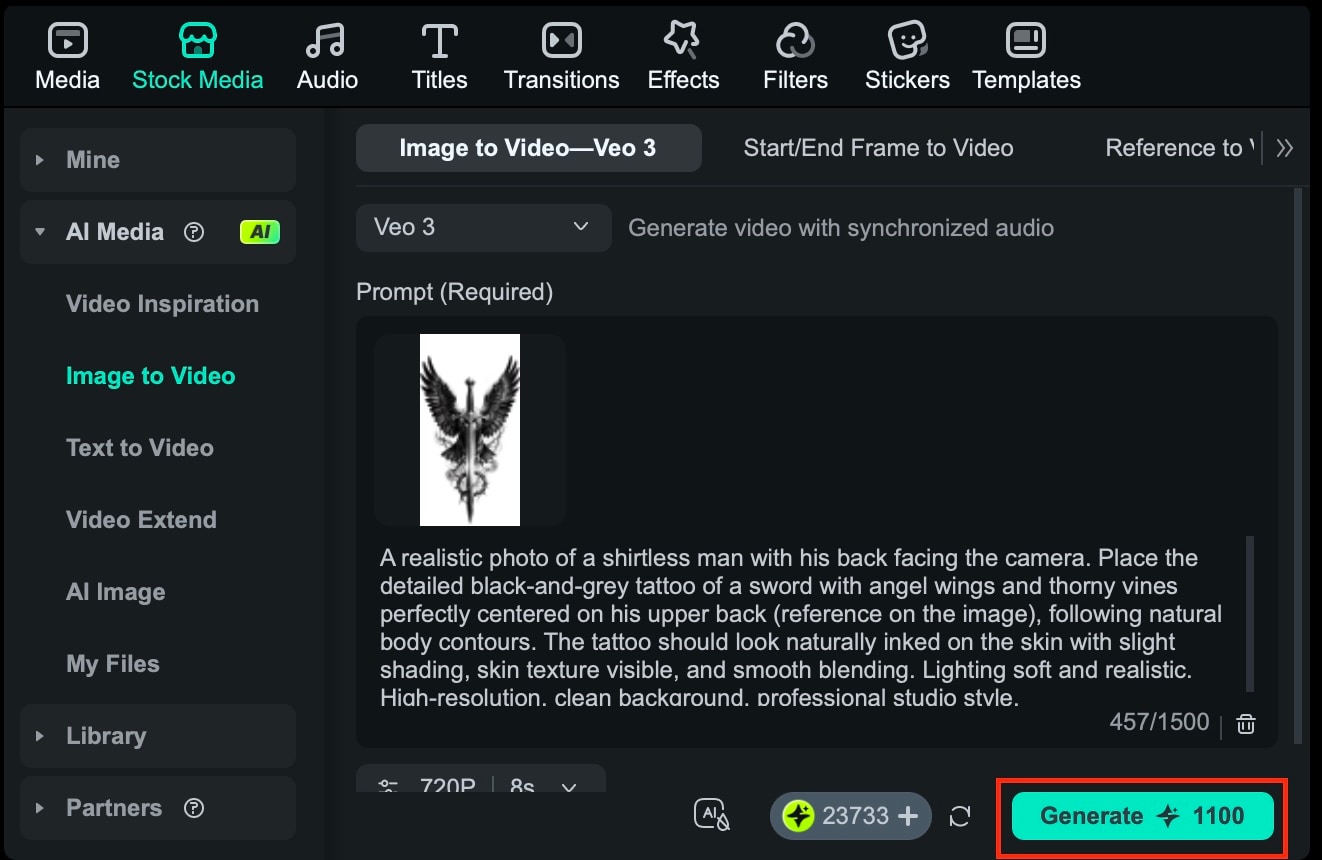Image resolution: width=1322 pixels, height=860 pixels.
Task: Click the AI watermark removal icon
Action: click(x=710, y=815)
